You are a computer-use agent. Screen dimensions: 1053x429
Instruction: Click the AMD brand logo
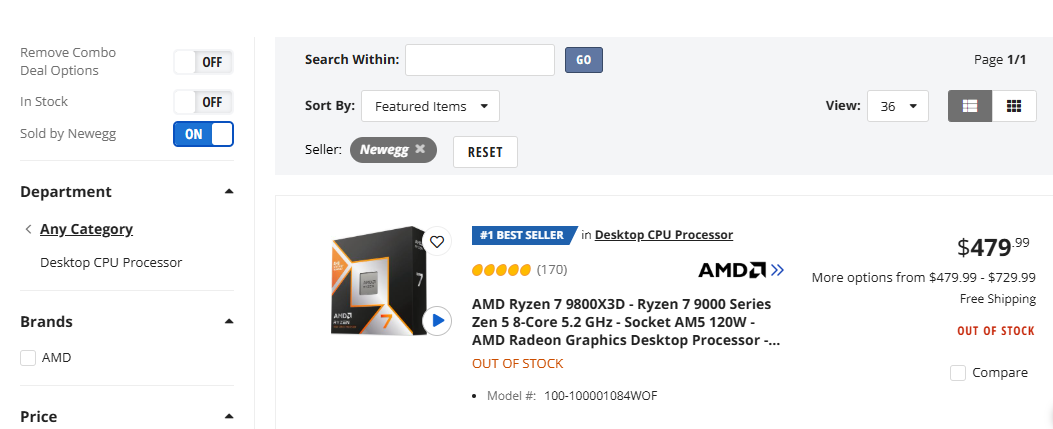coord(740,270)
